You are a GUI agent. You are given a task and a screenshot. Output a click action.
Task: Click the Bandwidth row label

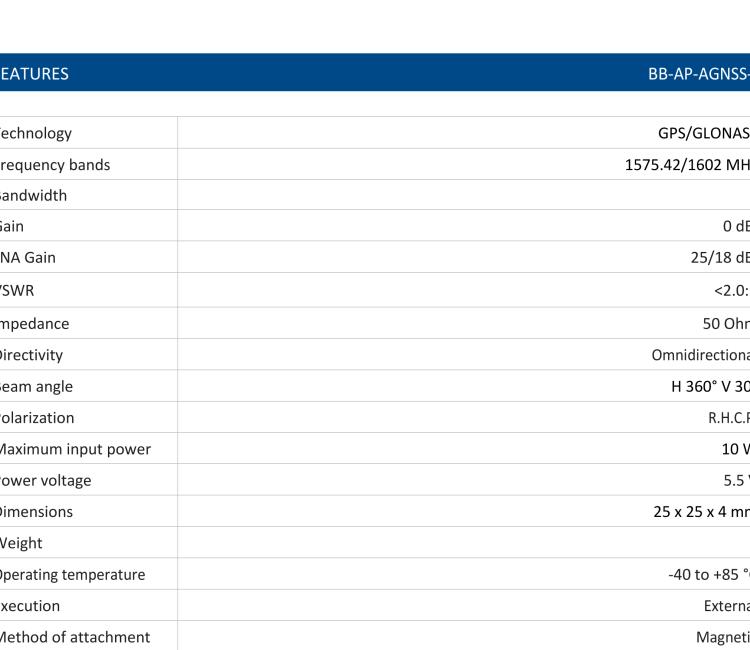point(34,195)
